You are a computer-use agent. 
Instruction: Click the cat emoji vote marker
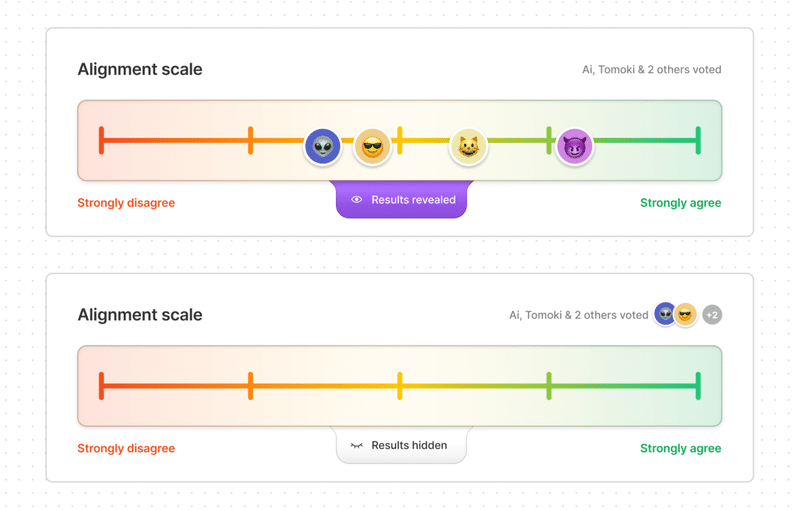468,147
